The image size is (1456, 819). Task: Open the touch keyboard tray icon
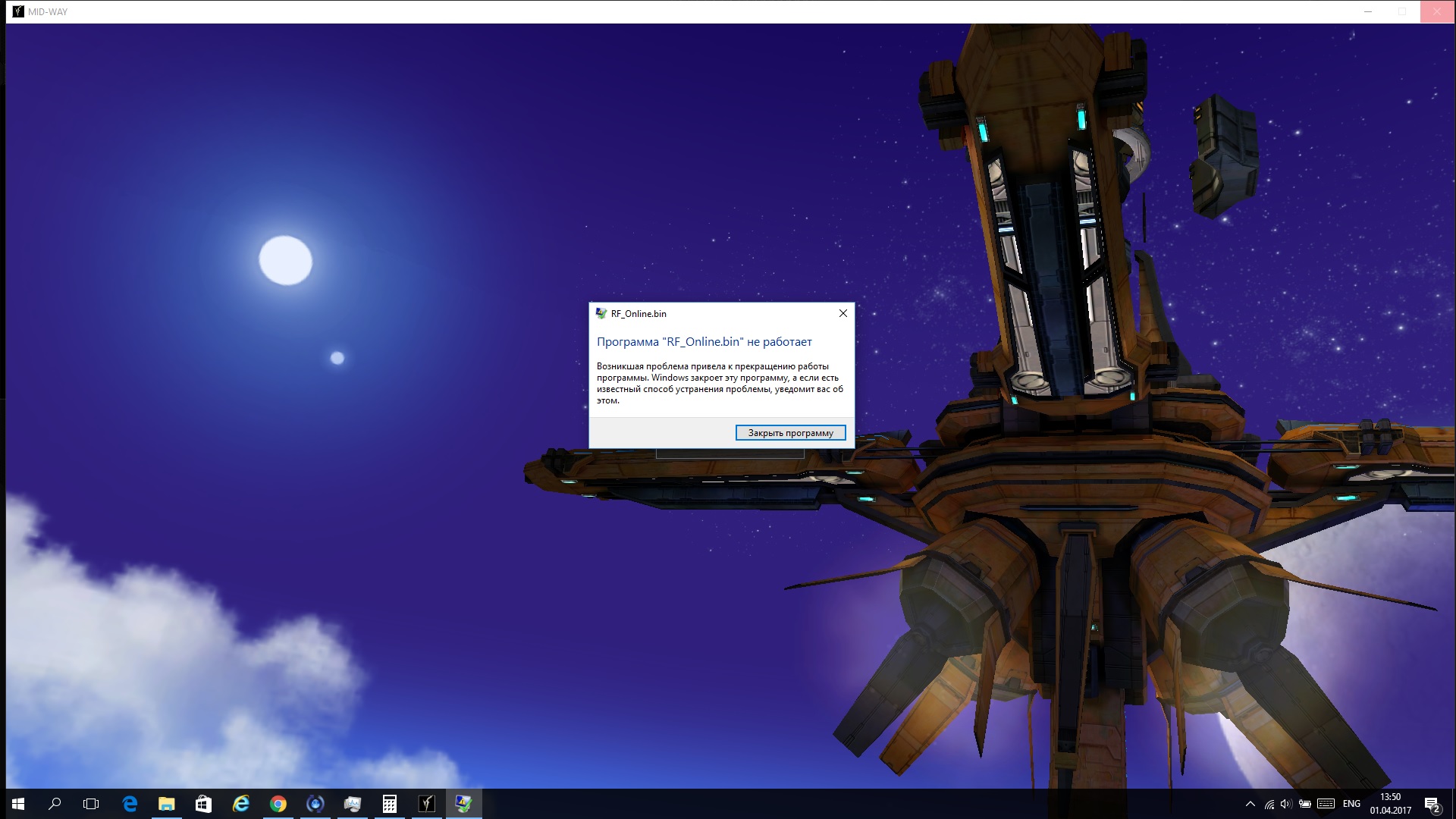click(1326, 804)
